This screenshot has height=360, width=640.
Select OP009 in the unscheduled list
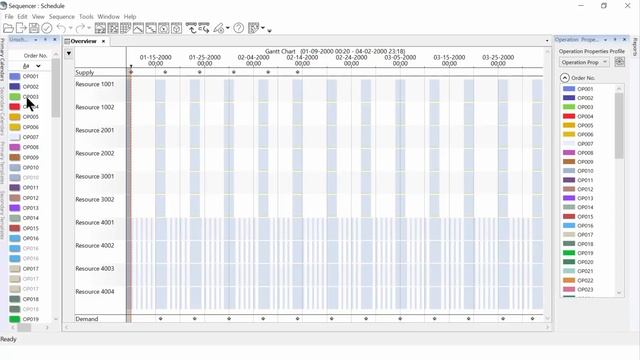(30, 158)
